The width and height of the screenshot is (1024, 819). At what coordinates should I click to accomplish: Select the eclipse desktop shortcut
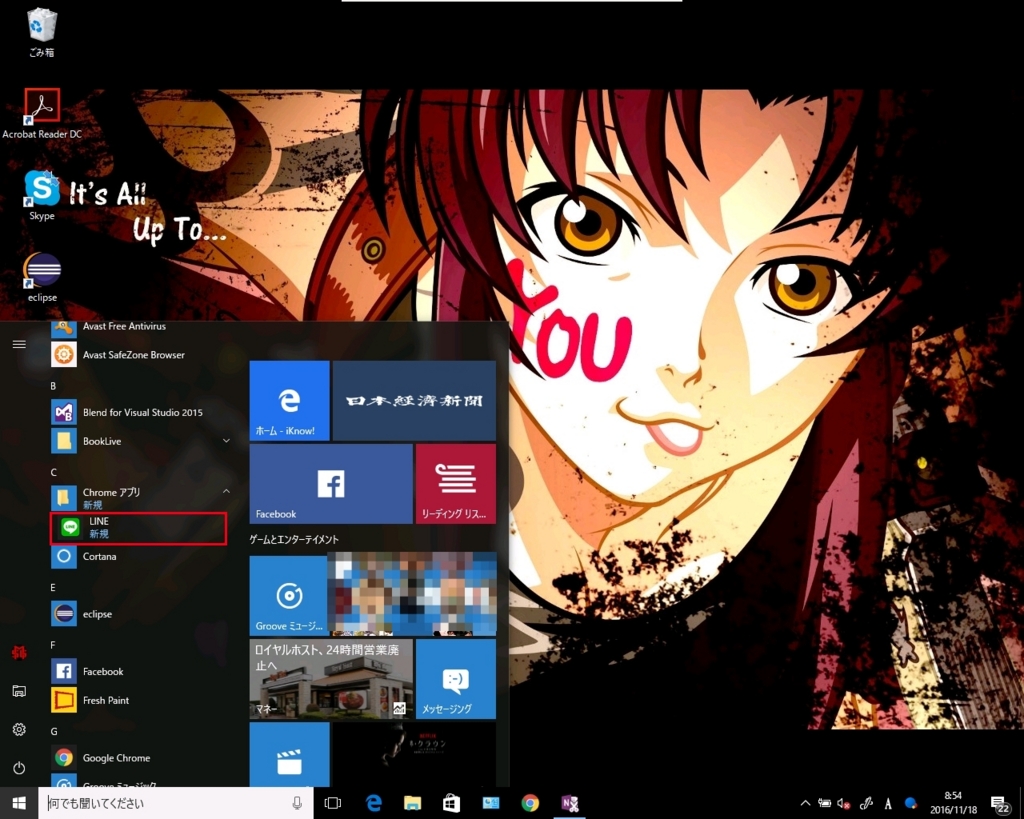tap(42, 277)
